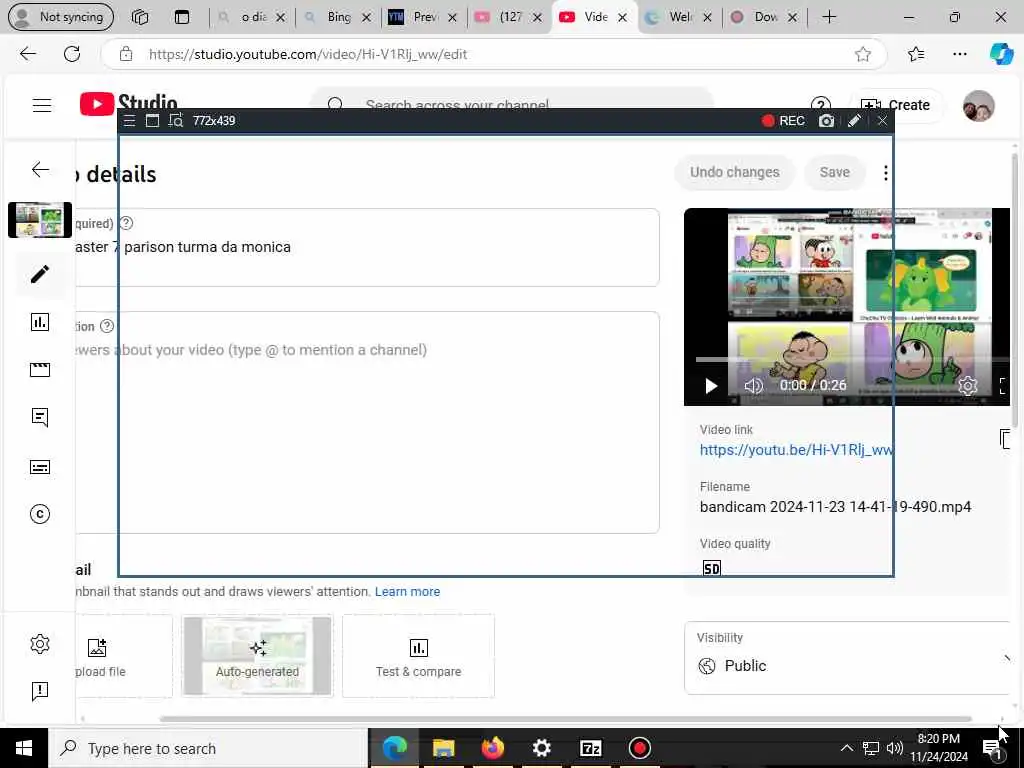
Task: Click the 772x439 recording size label
Action: pyautogui.click(x=214, y=121)
